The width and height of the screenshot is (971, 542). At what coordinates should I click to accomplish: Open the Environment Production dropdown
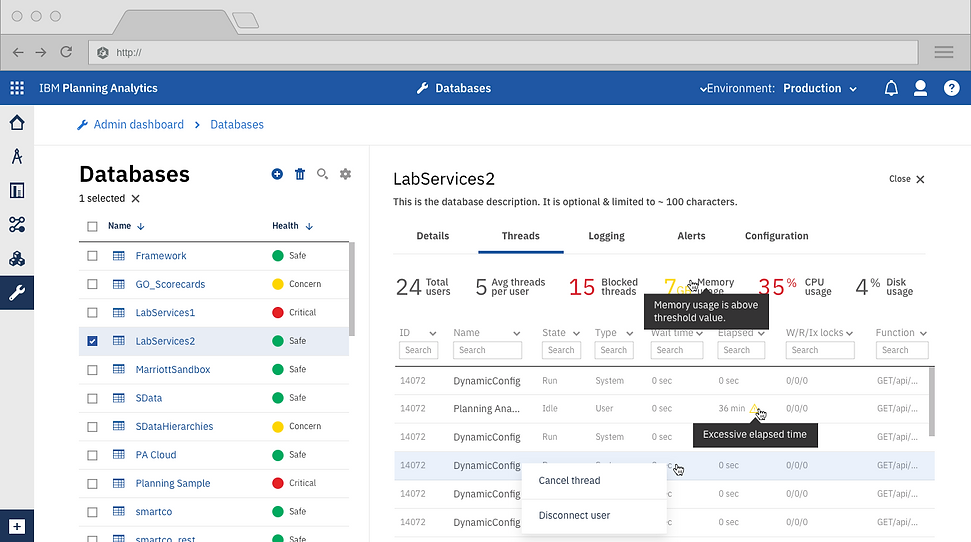pos(820,89)
